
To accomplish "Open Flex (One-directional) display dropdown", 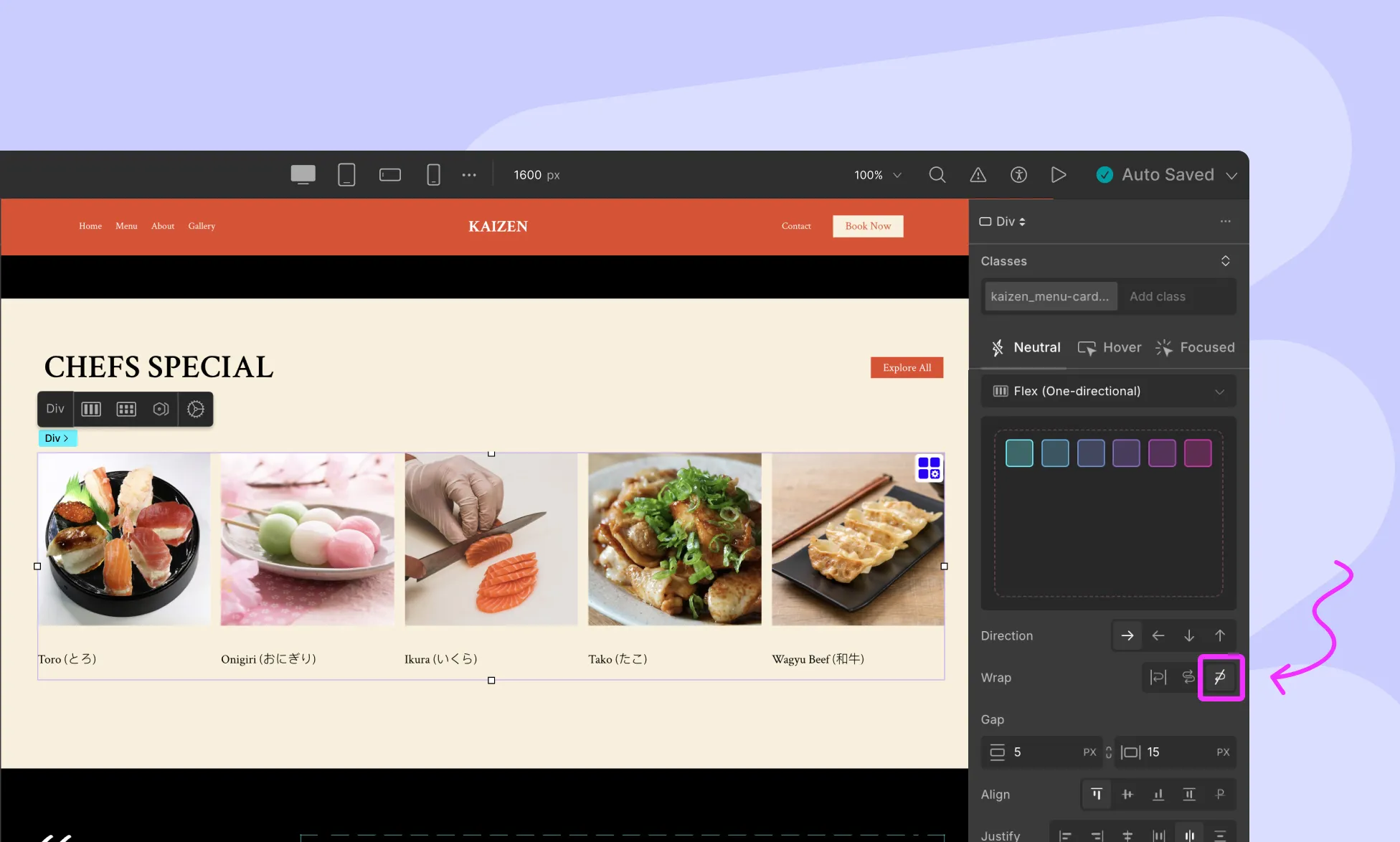I will pos(1108,391).
